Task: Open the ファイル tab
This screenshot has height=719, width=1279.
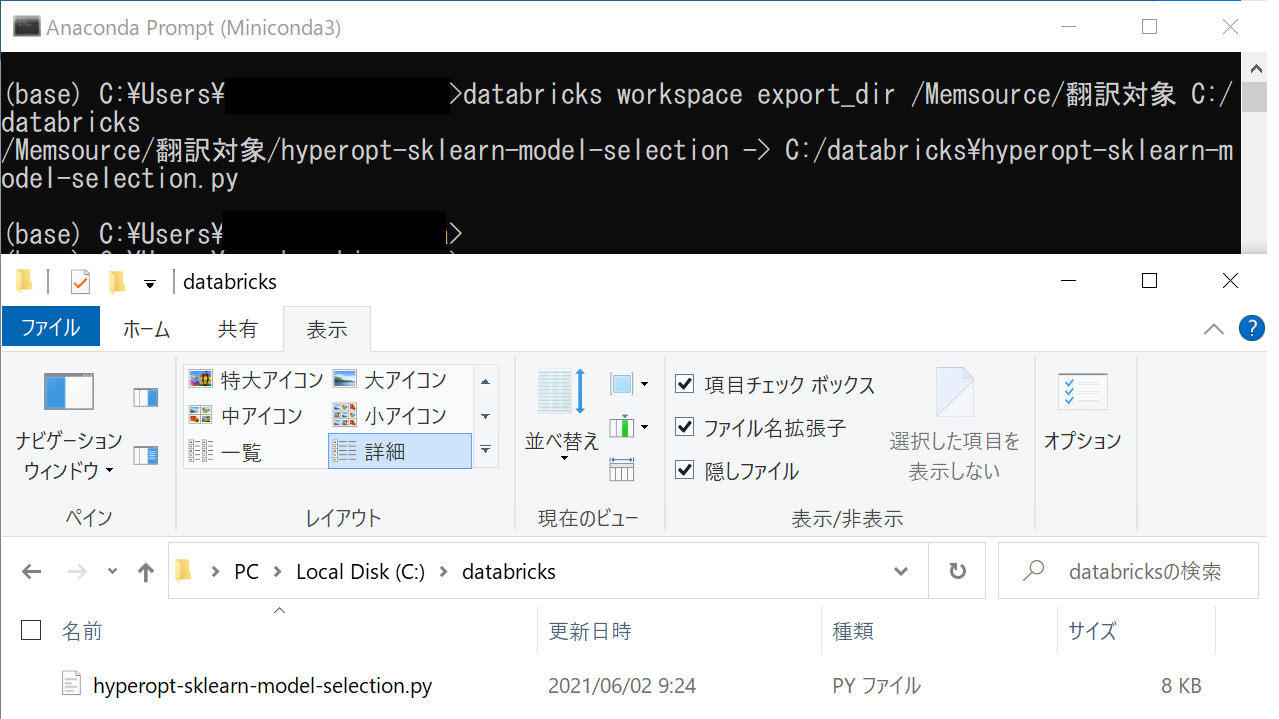Action: pyautogui.click(x=51, y=328)
